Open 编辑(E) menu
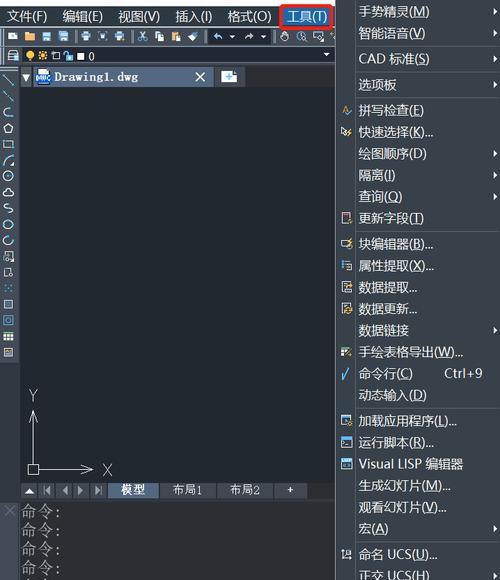 click(x=82, y=16)
